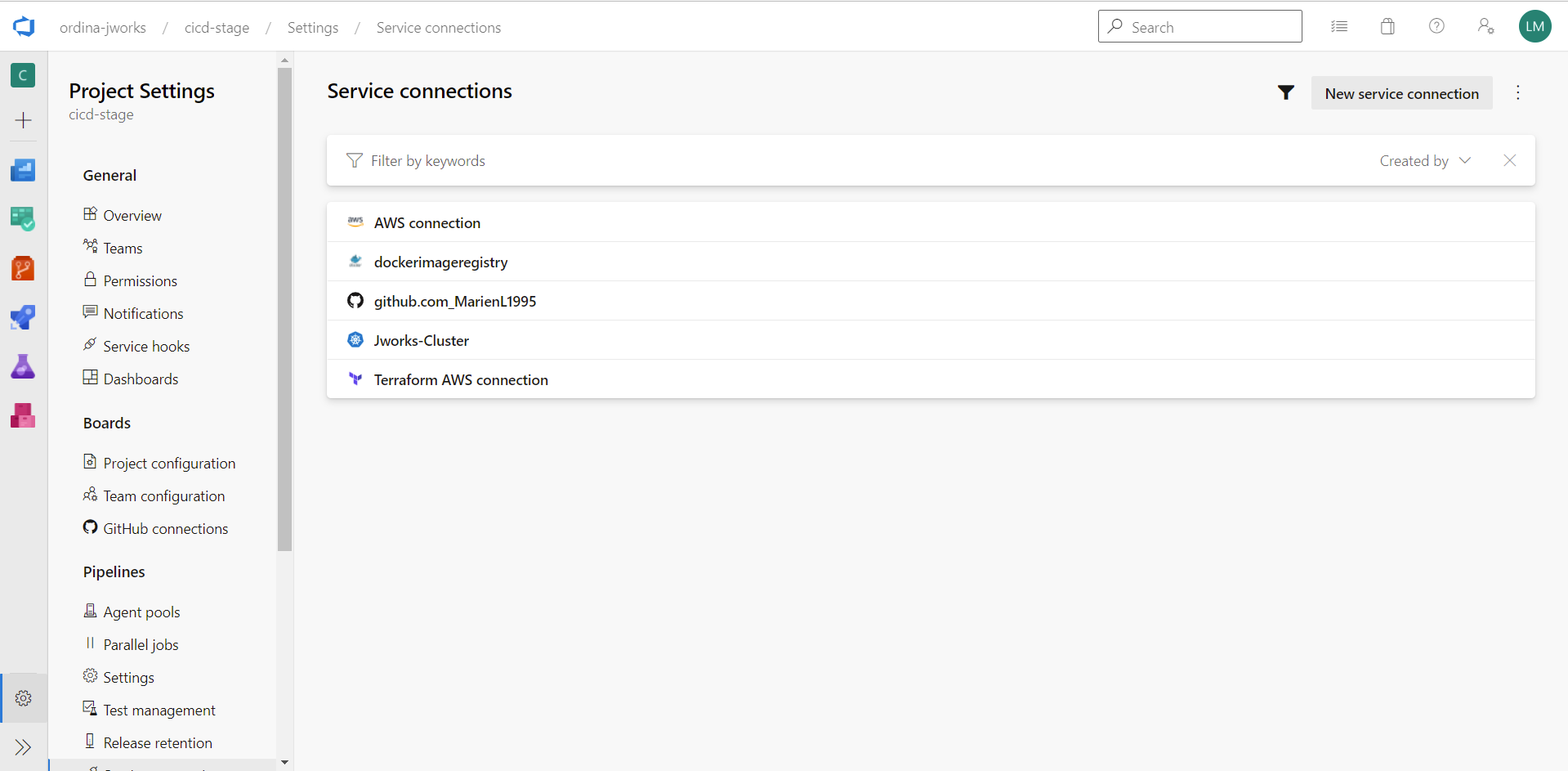Clear filters with the X icon

click(x=1509, y=160)
